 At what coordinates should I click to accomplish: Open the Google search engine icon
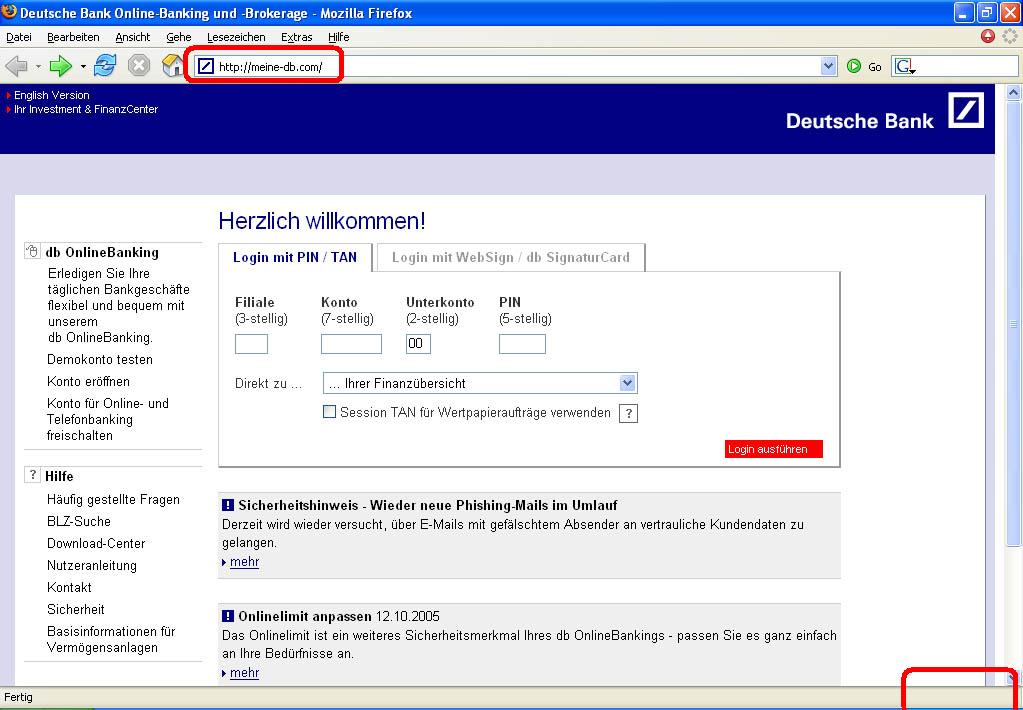point(904,67)
